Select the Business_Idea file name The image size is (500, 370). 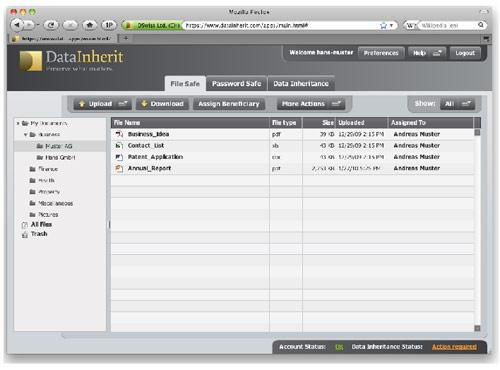point(148,134)
